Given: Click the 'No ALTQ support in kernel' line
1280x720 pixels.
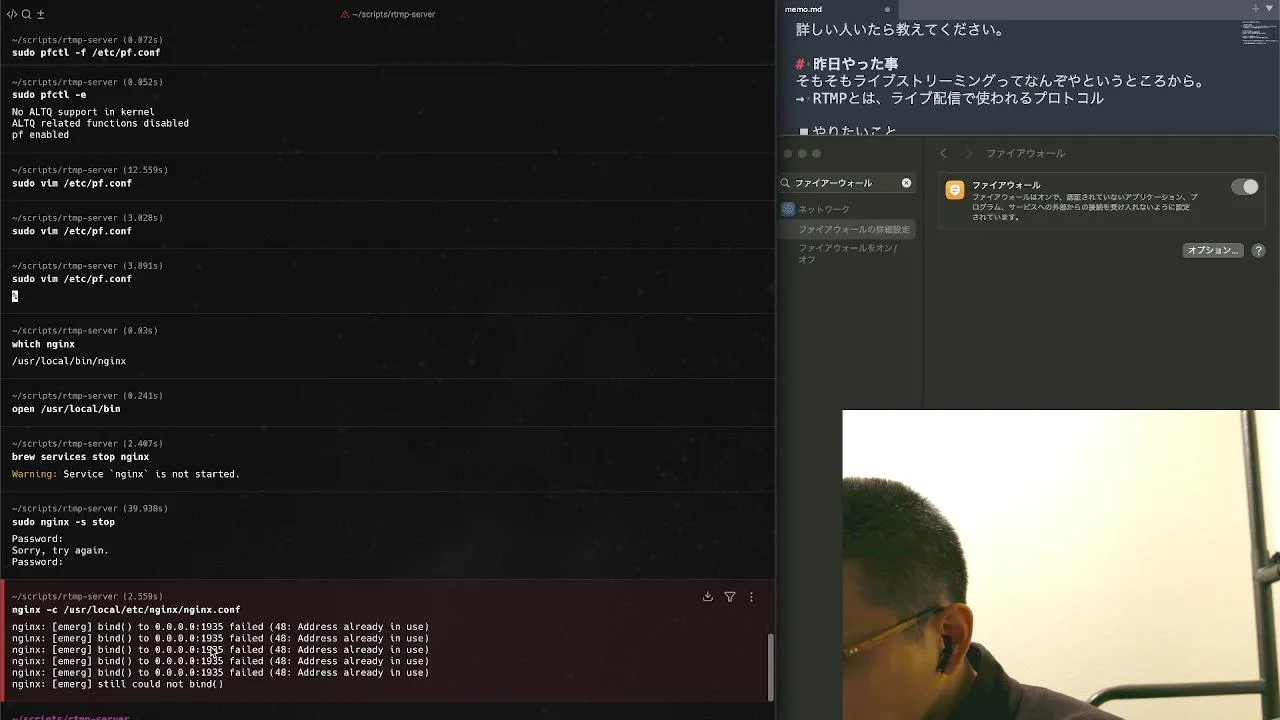Looking at the screenshot, I should click(x=83, y=112).
